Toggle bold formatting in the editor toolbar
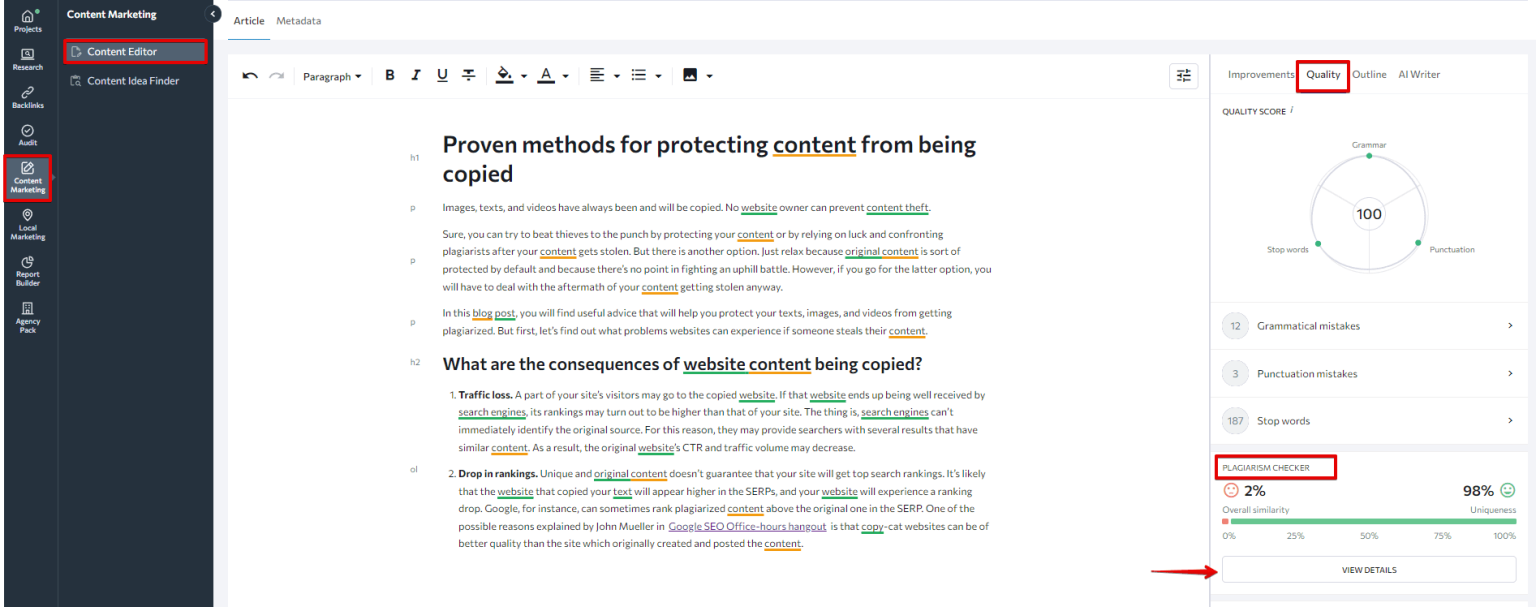Image resolution: width=1536 pixels, height=607 pixels. [390, 75]
